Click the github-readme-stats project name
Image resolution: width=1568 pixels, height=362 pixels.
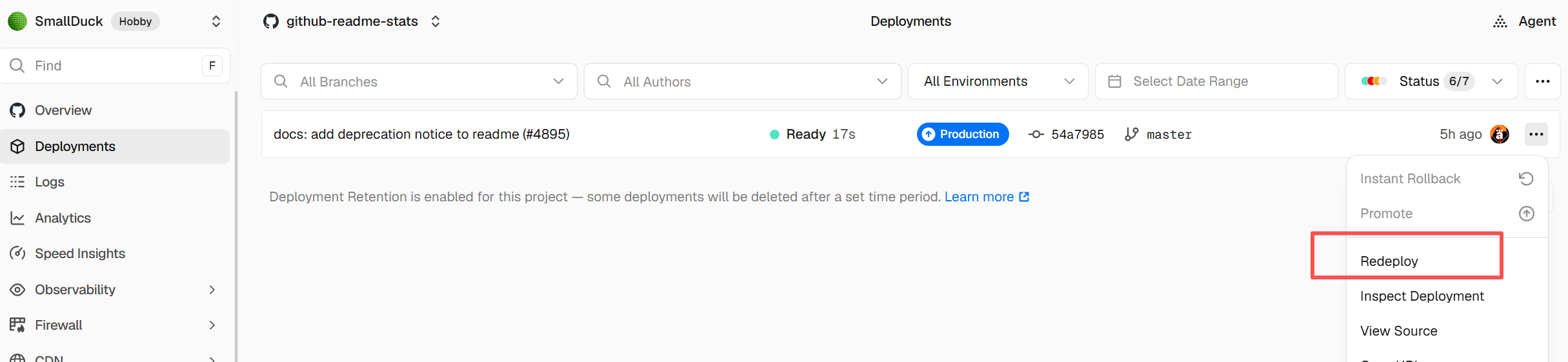(x=352, y=21)
